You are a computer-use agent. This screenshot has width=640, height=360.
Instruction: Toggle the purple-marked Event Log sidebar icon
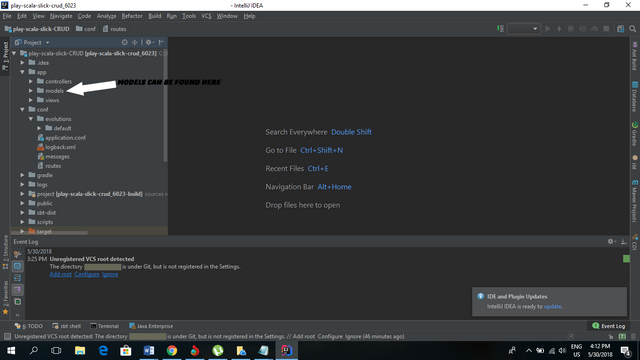tap(17, 290)
